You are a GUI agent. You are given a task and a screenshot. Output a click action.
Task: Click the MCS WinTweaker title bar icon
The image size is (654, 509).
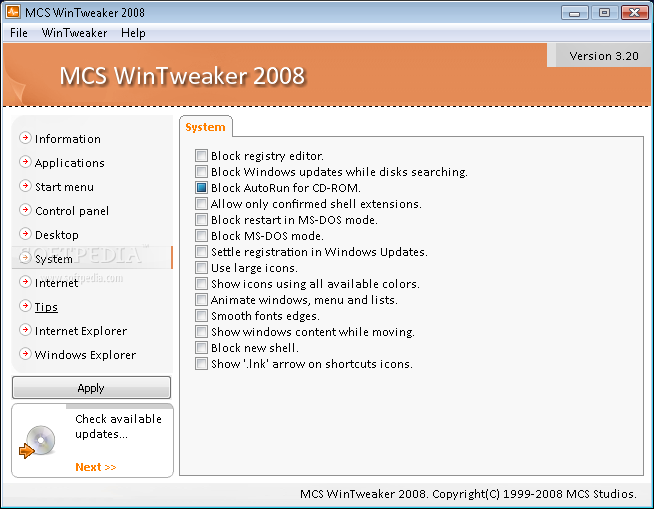(13, 12)
